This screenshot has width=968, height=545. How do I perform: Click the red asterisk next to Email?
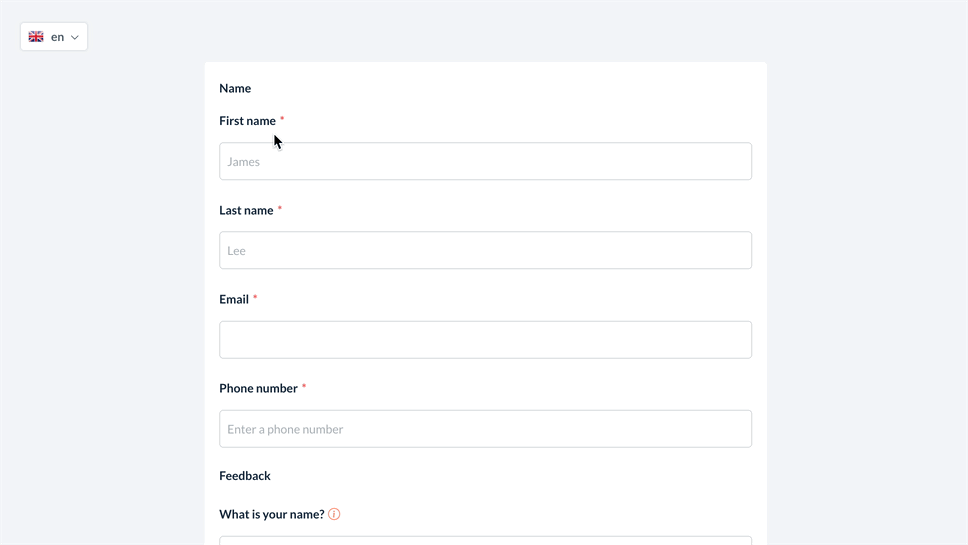pos(255,298)
